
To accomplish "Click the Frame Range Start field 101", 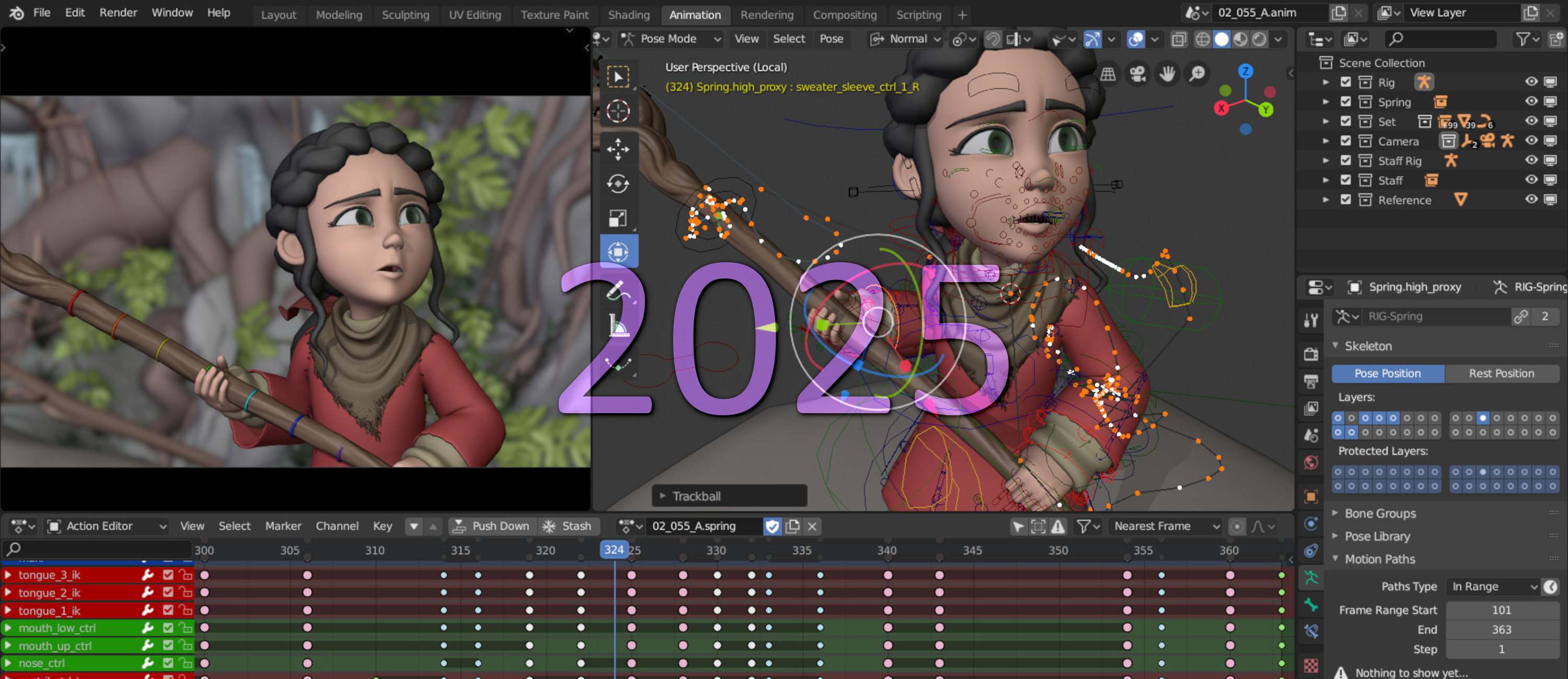I will coord(1501,610).
